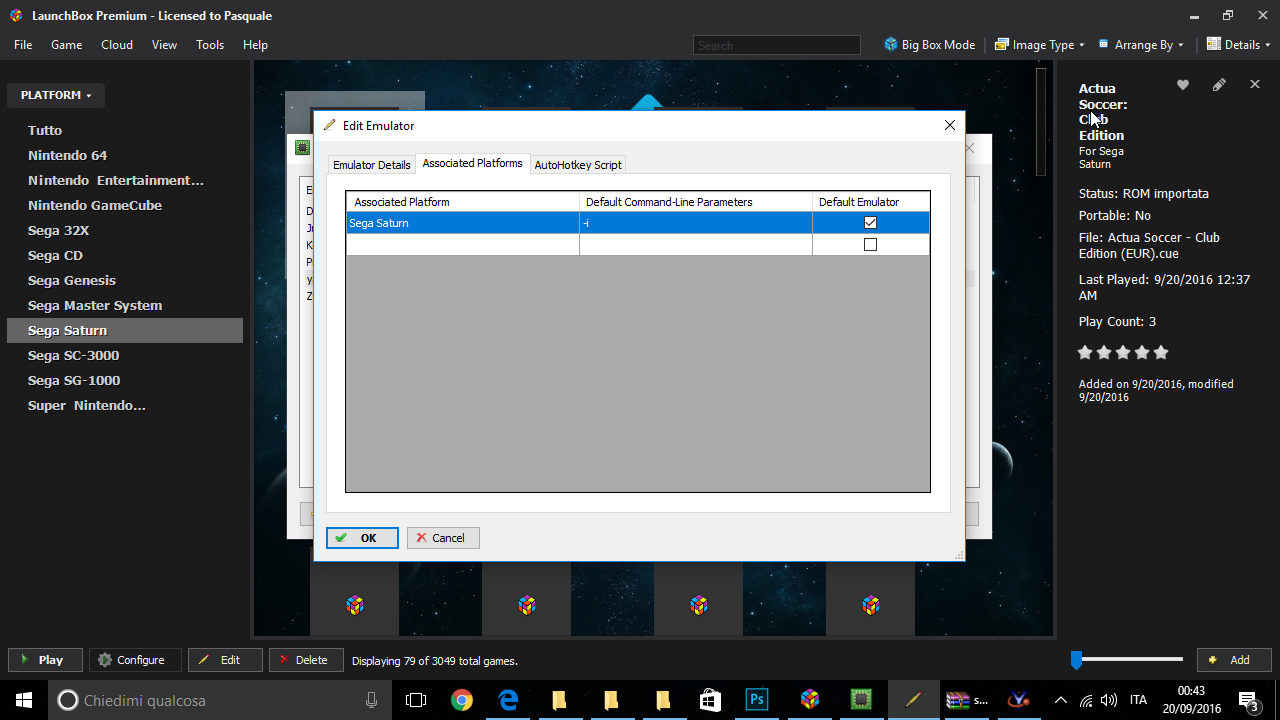1280x720 pixels.
Task: Select the Associated Platforms tab
Action: click(473, 163)
